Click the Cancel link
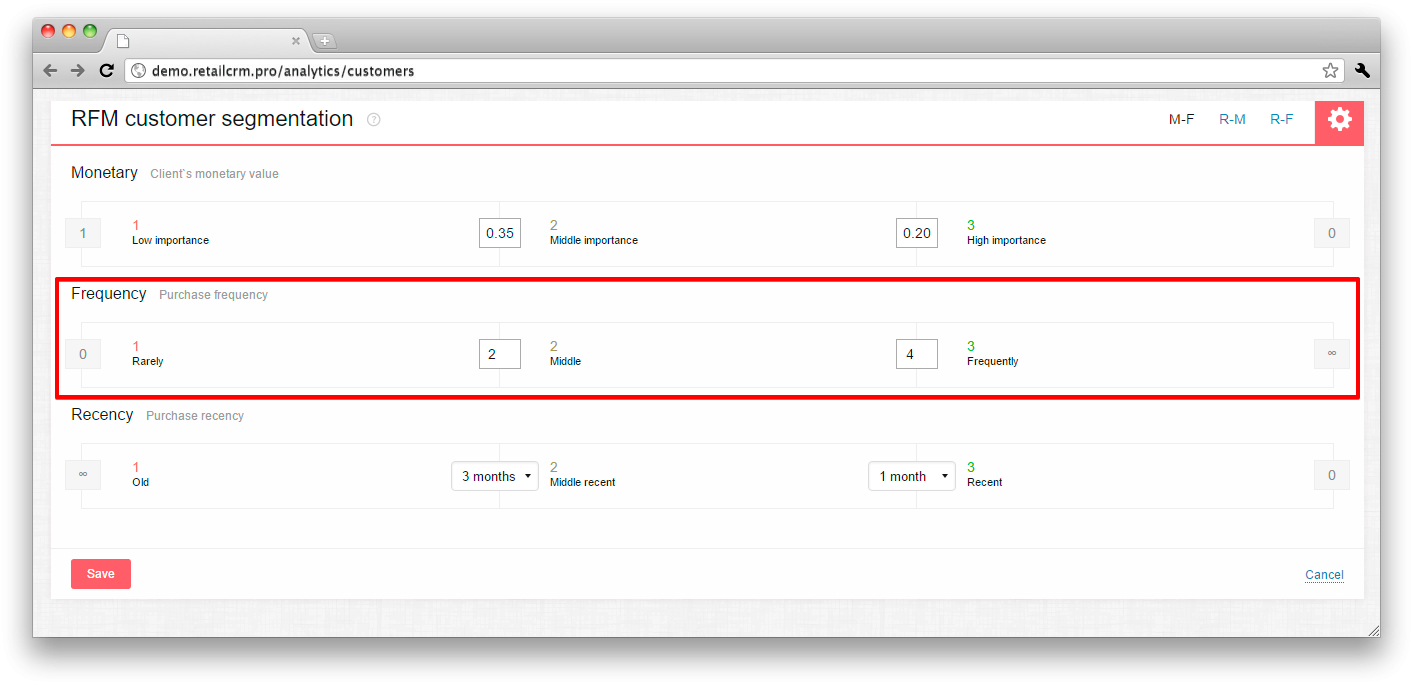 coord(1324,575)
